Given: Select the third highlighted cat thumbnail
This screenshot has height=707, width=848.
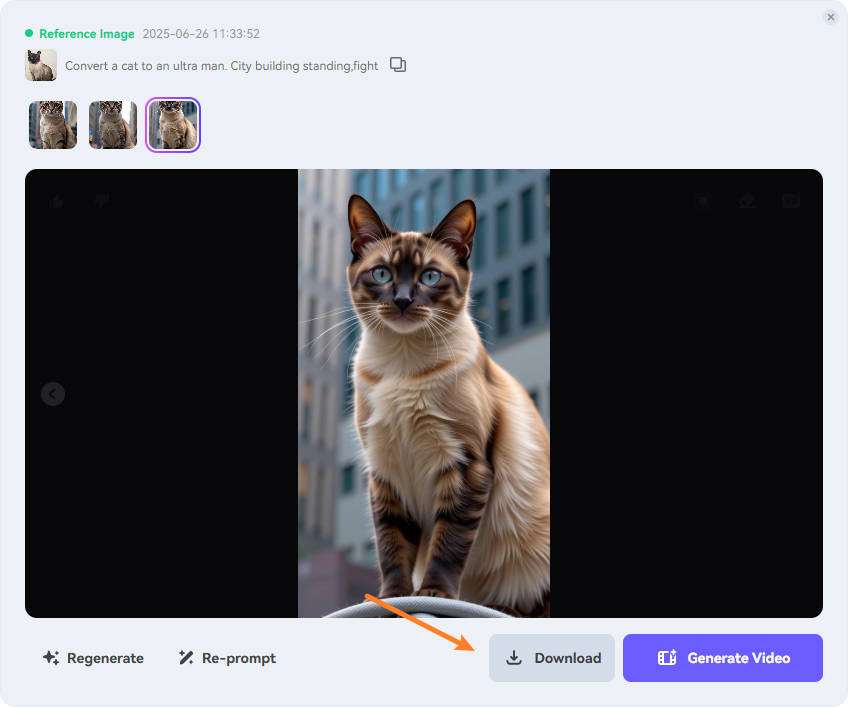Looking at the screenshot, I should pyautogui.click(x=173, y=125).
